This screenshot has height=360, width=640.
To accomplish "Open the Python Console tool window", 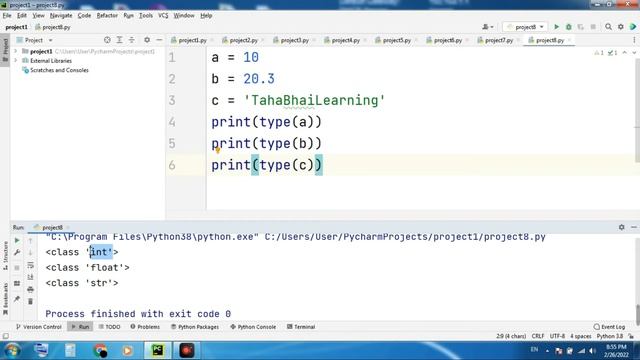I will pyautogui.click(x=253, y=327).
